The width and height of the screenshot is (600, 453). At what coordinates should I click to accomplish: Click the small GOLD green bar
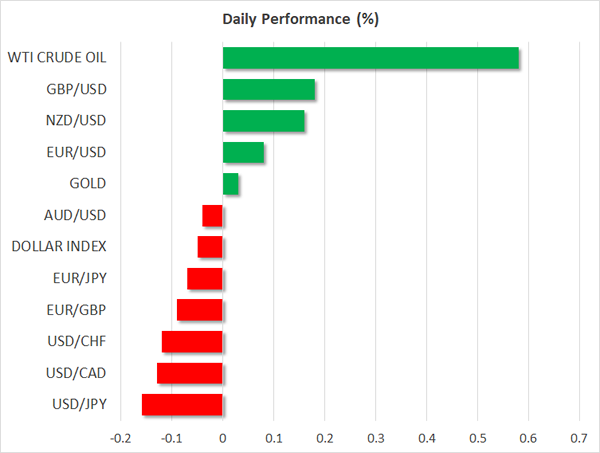[x=230, y=184]
